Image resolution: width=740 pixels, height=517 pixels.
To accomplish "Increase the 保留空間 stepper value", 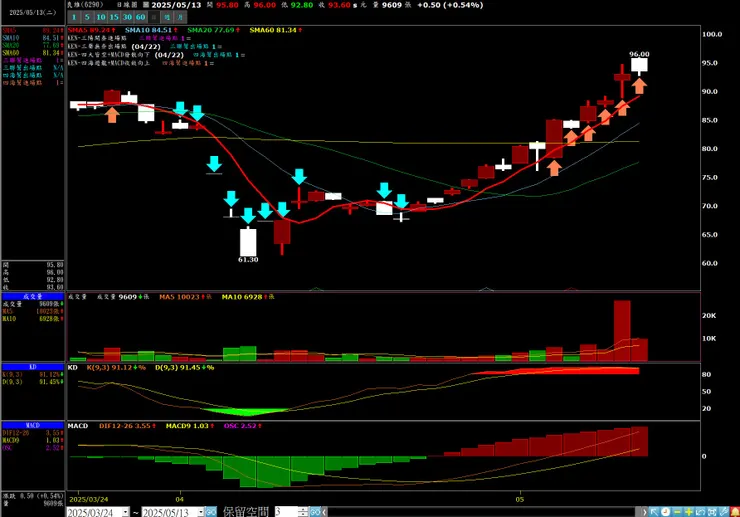I will point(303,510).
